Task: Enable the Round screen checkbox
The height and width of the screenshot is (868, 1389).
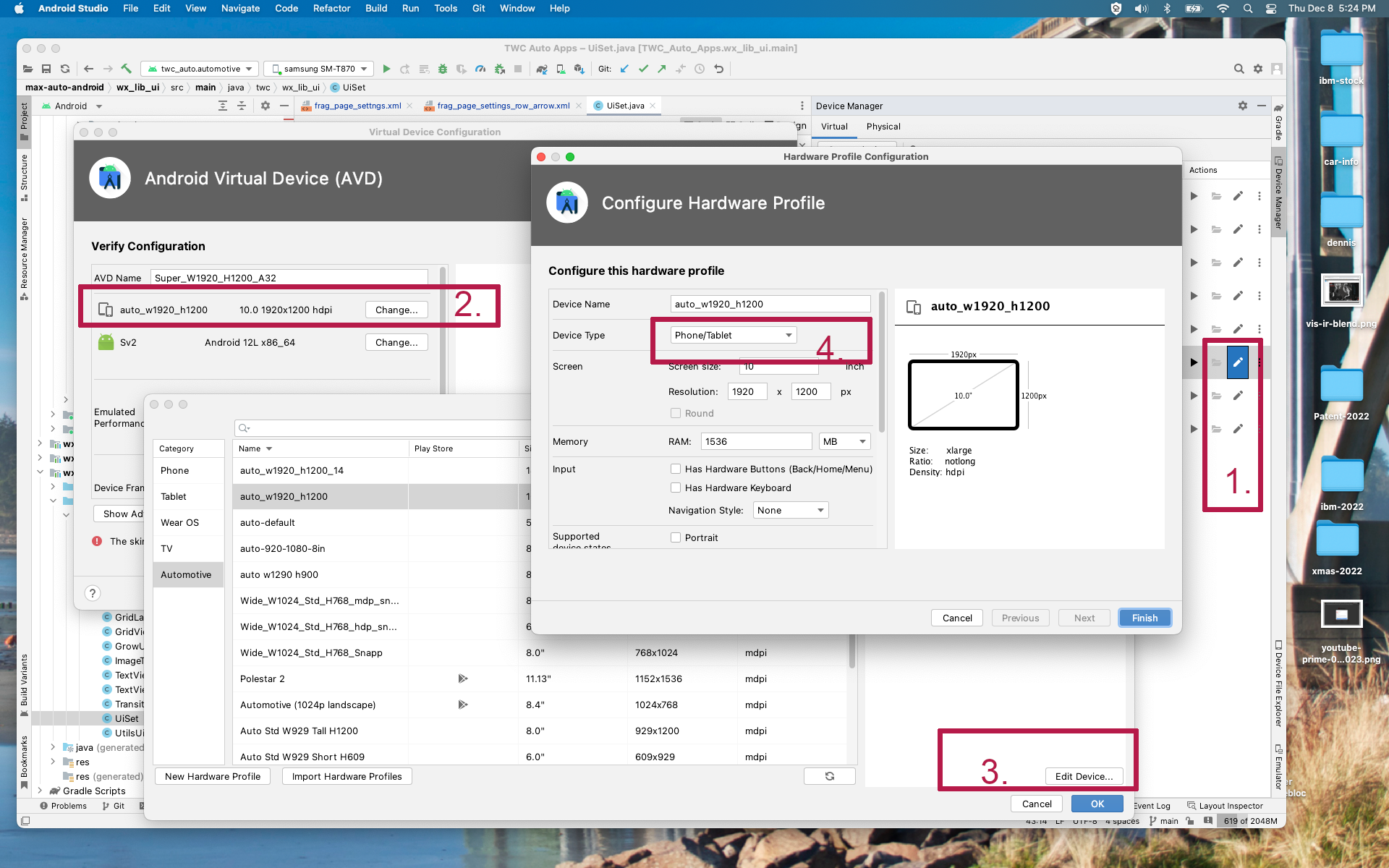Action: point(676,413)
